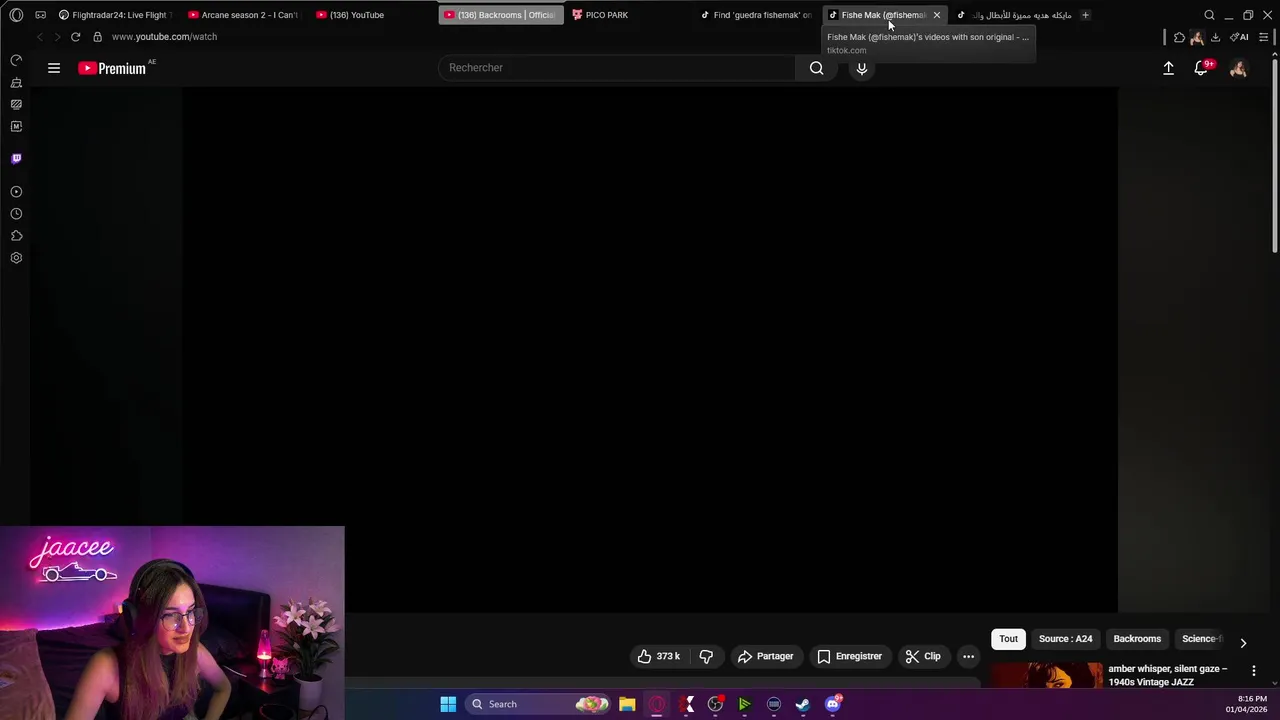Image resolution: width=1280 pixels, height=720 pixels.
Task: Select the Tout filter chip
Action: click(x=1008, y=639)
